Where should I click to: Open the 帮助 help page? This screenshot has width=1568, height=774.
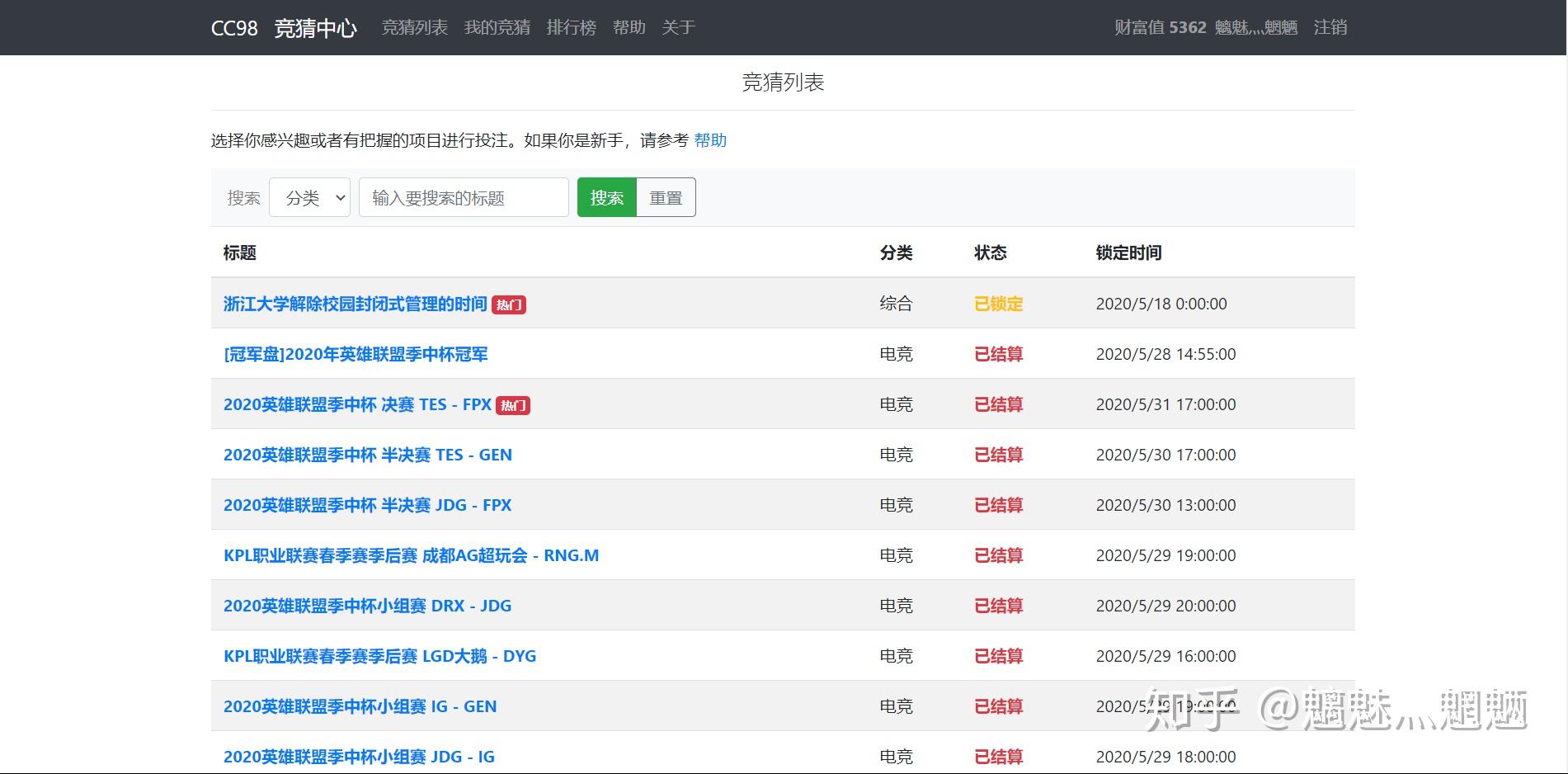(628, 27)
